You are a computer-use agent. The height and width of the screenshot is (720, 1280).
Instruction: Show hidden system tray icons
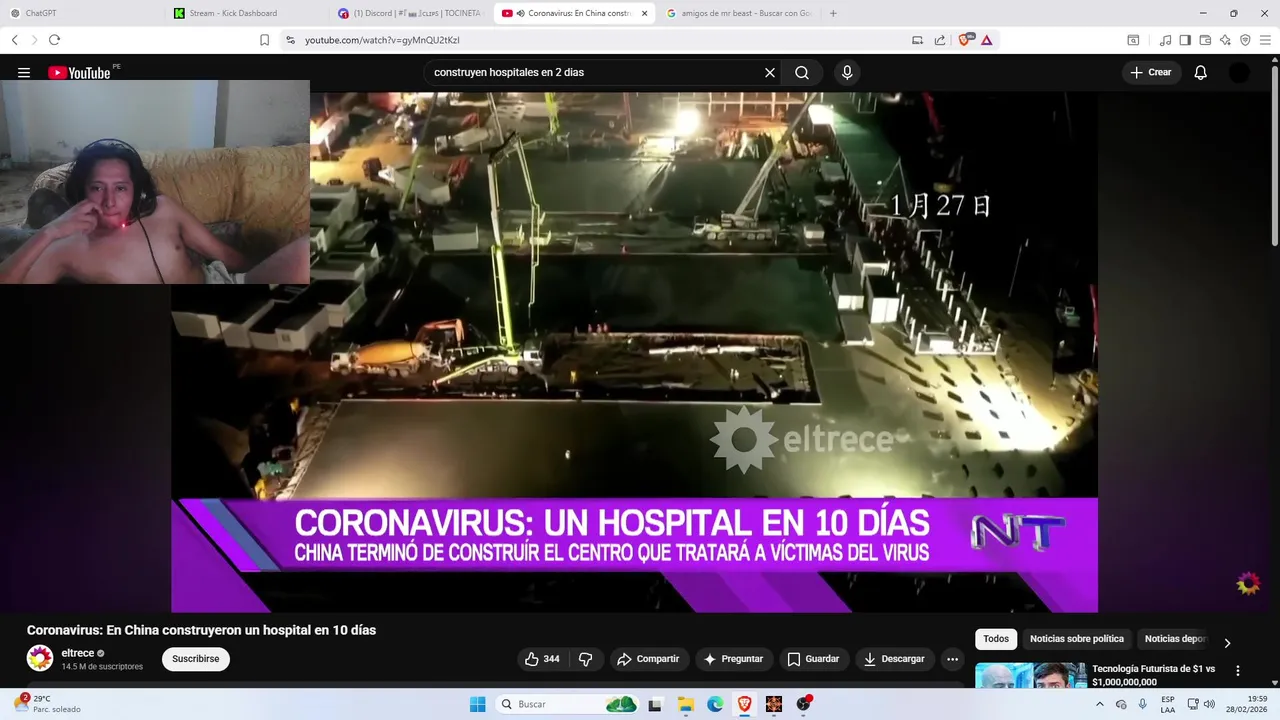coord(1101,704)
